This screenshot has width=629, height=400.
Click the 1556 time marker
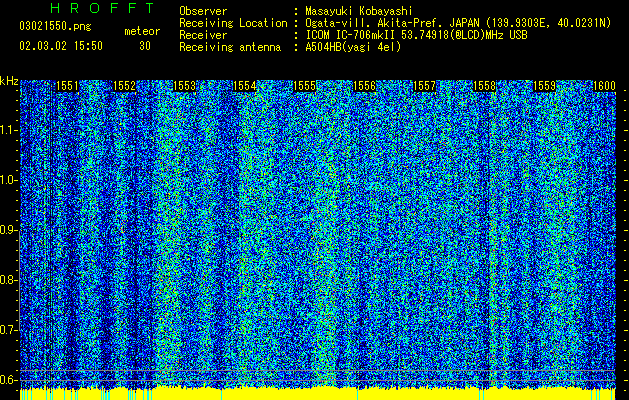pos(365,86)
